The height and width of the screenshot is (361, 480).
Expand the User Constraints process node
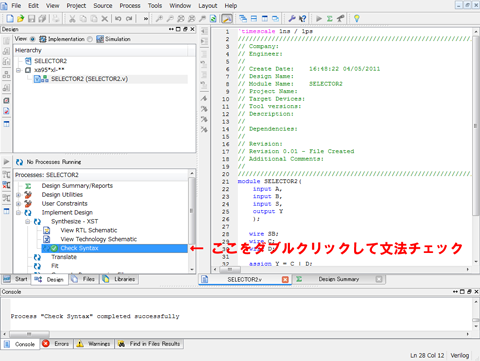(x=19, y=204)
